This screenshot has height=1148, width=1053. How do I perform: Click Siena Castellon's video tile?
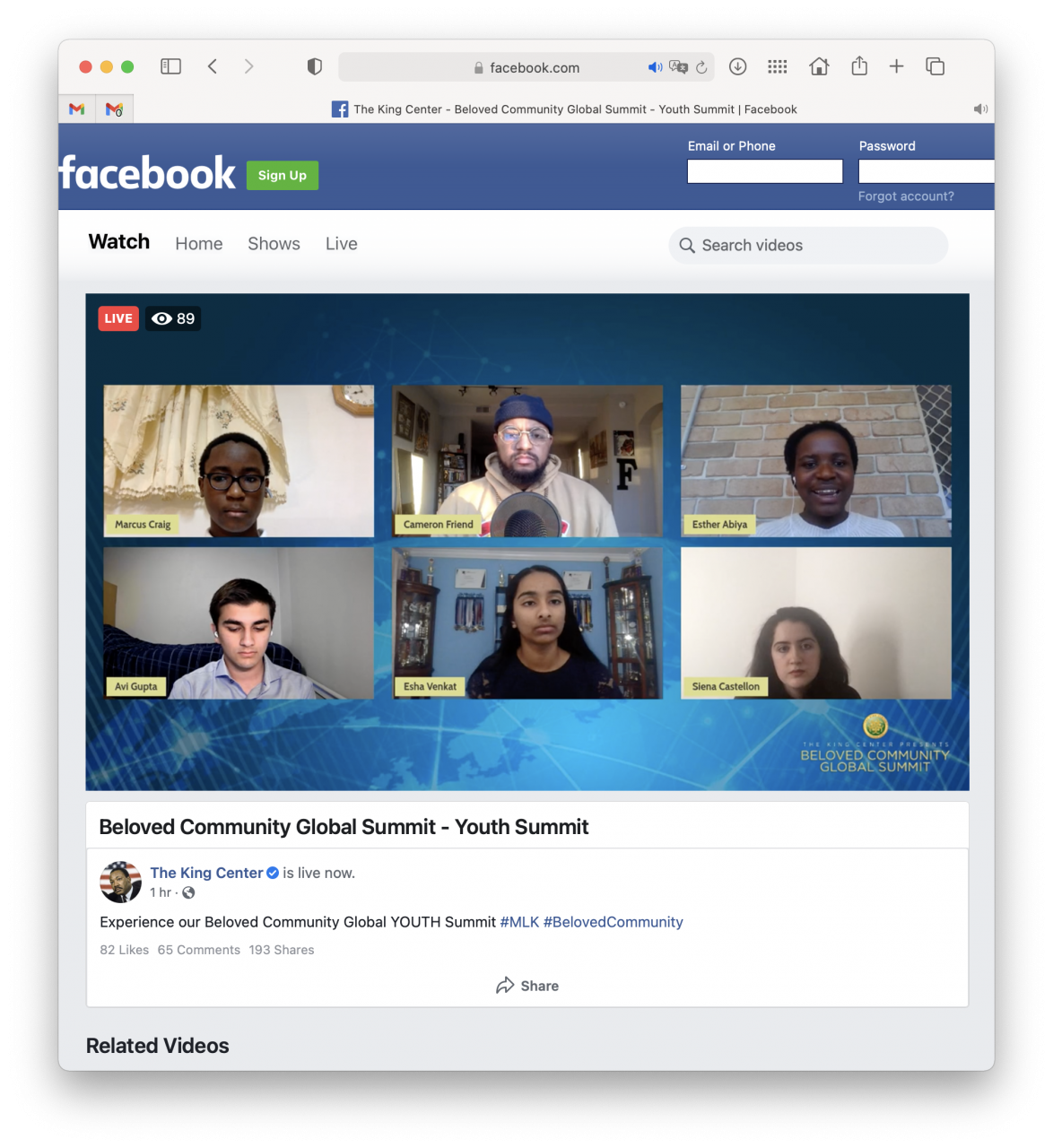(x=816, y=623)
